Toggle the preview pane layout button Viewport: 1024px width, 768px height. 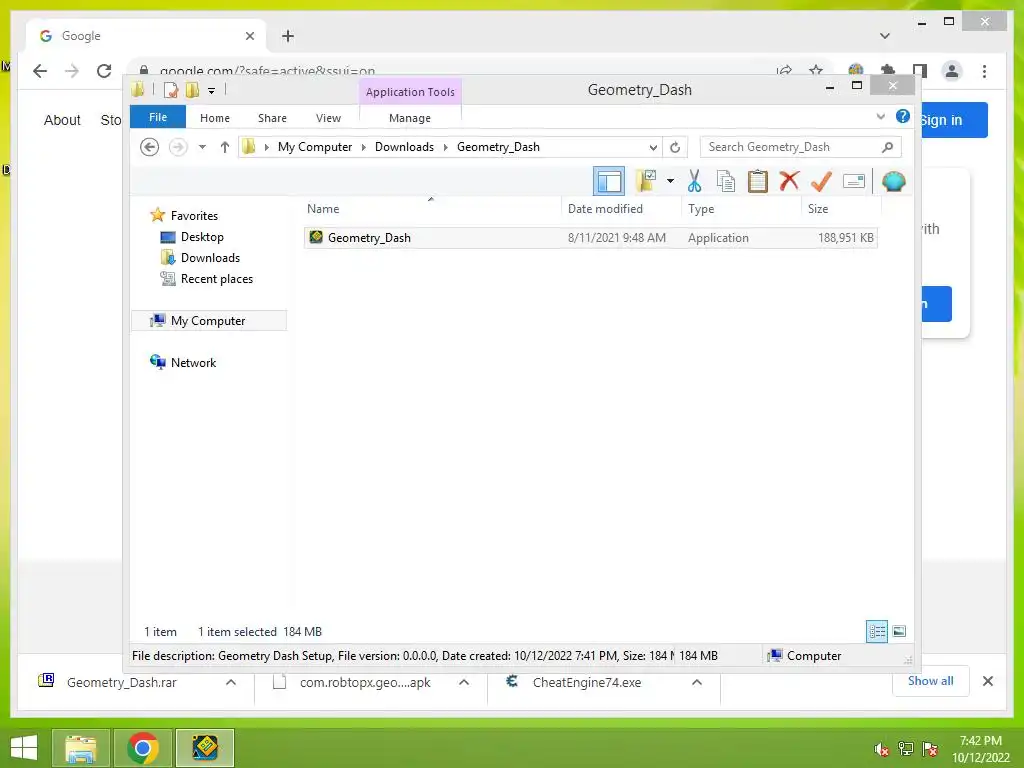(609, 182)
